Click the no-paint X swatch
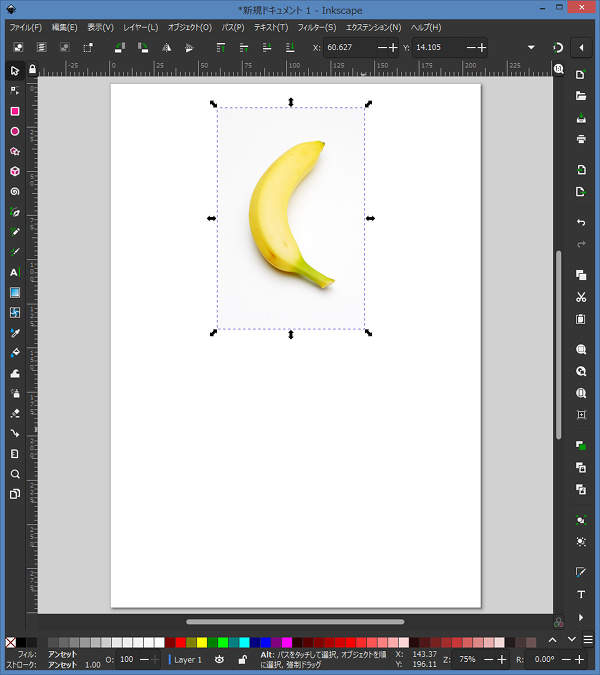600x675 pixels. pos(11,643)
